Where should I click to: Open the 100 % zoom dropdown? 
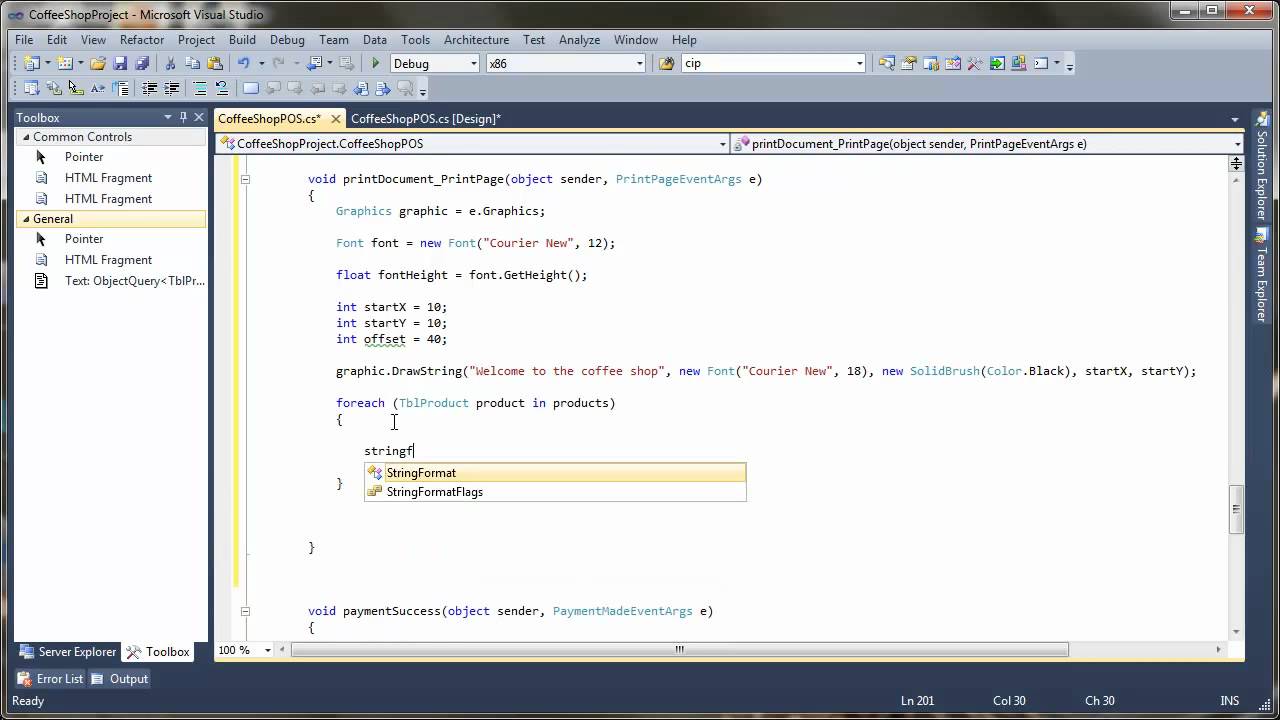tap(268, 650)
